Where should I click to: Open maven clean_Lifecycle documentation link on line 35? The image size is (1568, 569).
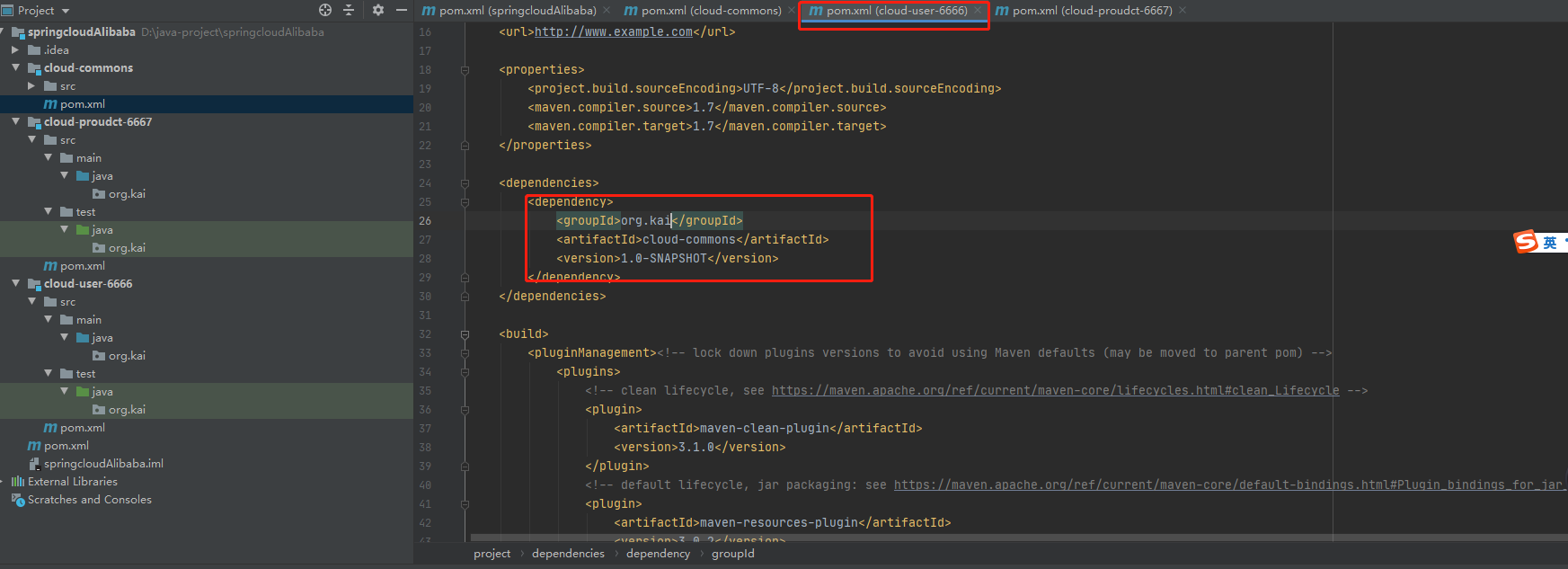point(1055,390)
